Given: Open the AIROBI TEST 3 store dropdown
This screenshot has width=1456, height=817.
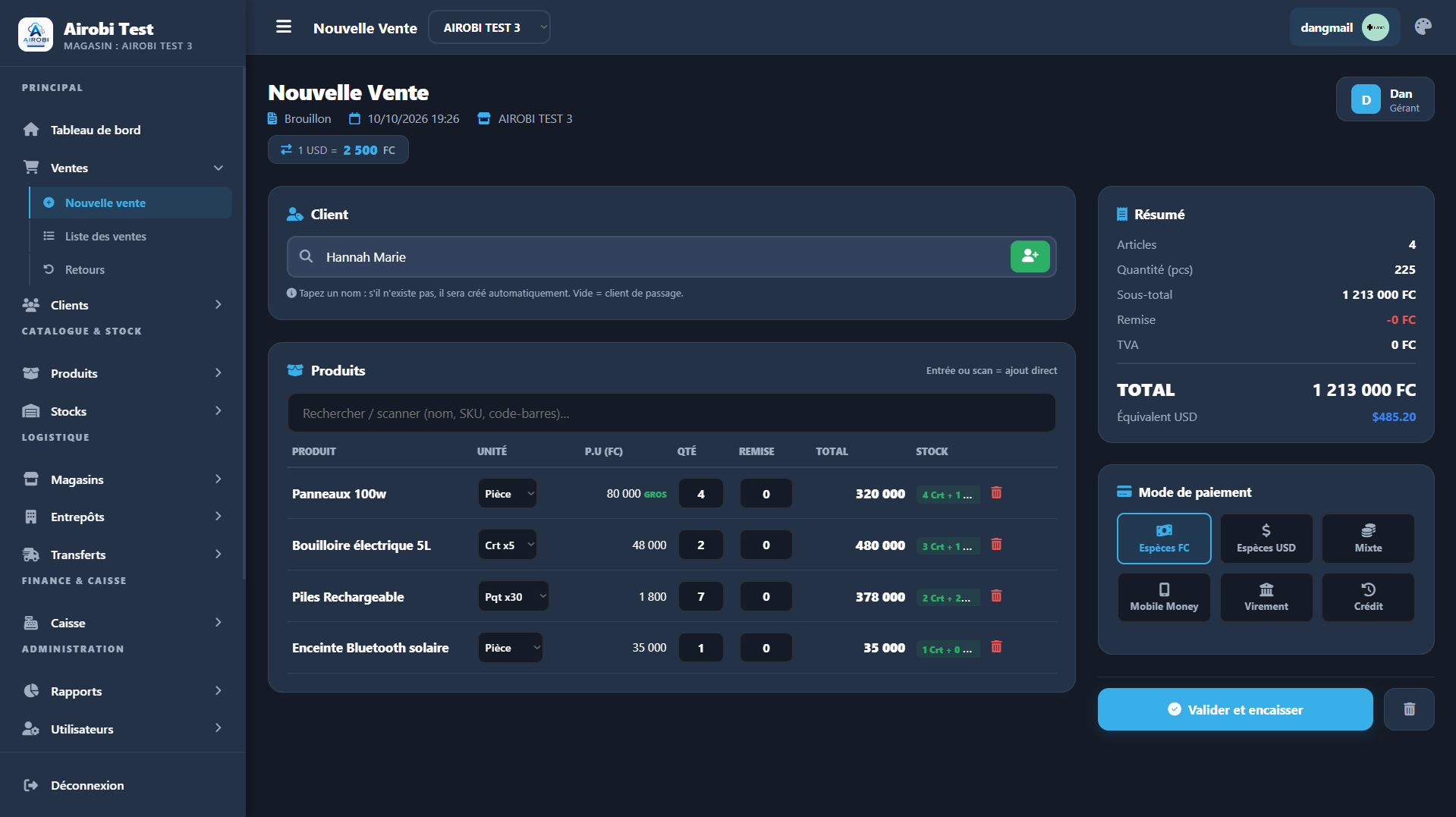Looking at the screenshot, I should [489, 27].
